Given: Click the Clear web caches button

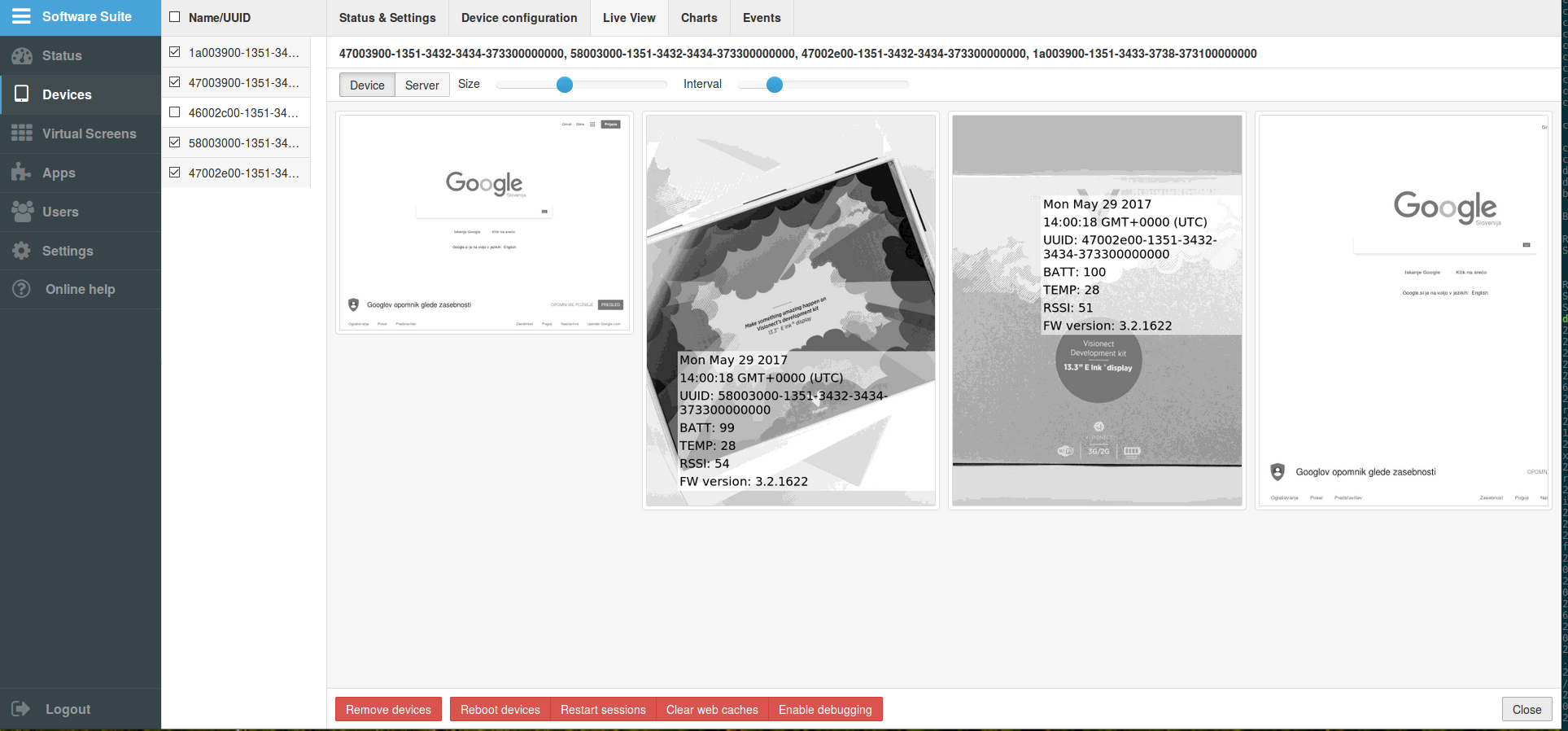Looking at the screenshot, I should pyautogui.click(x=712, y=709).
